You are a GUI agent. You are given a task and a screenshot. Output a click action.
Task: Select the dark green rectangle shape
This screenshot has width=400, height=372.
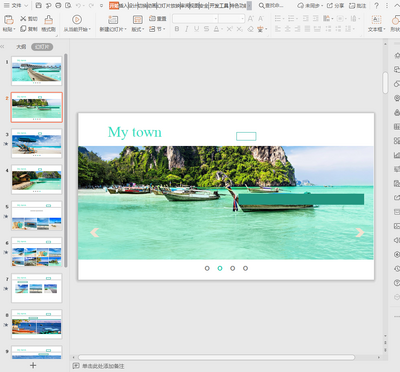point(301,199)
